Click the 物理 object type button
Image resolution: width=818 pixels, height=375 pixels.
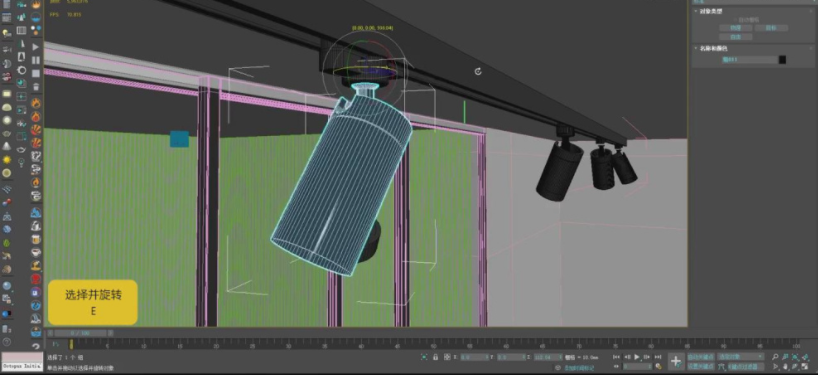click(736, 28)
